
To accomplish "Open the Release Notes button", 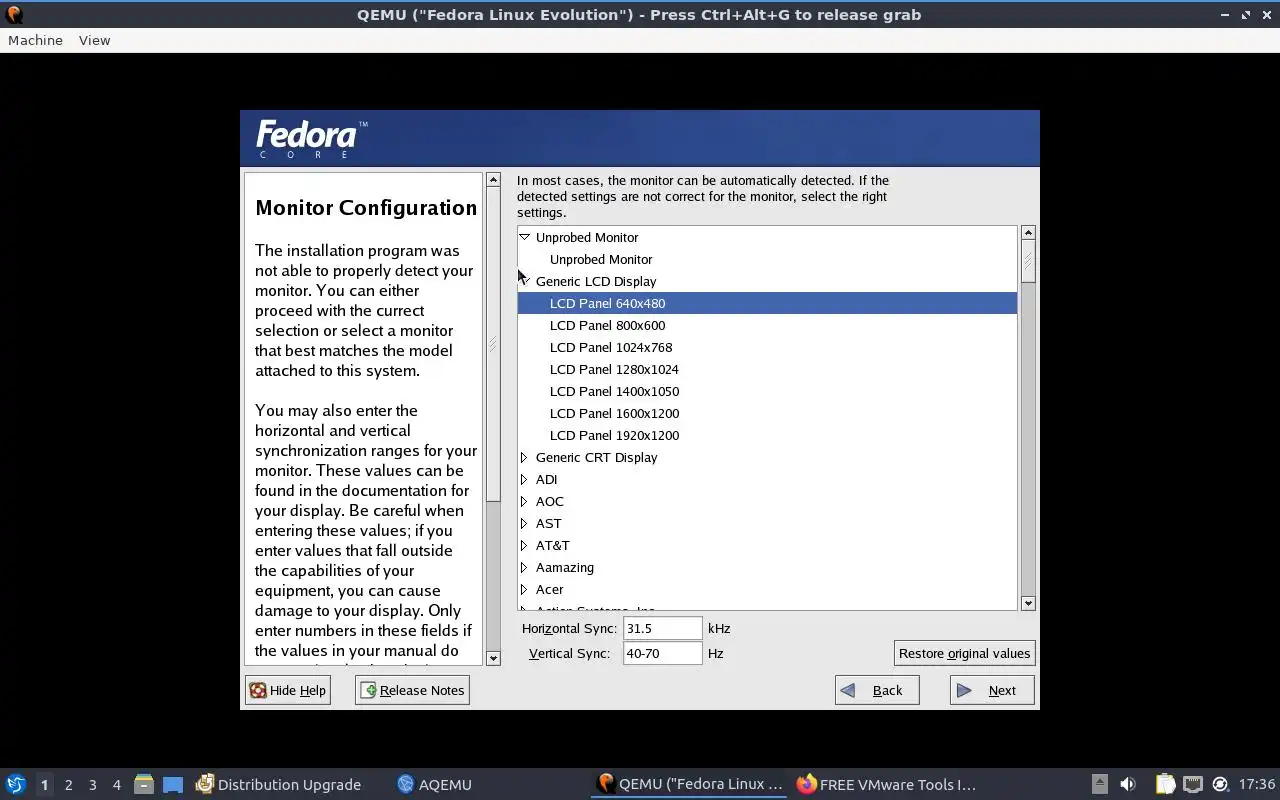I will point(412,690).
